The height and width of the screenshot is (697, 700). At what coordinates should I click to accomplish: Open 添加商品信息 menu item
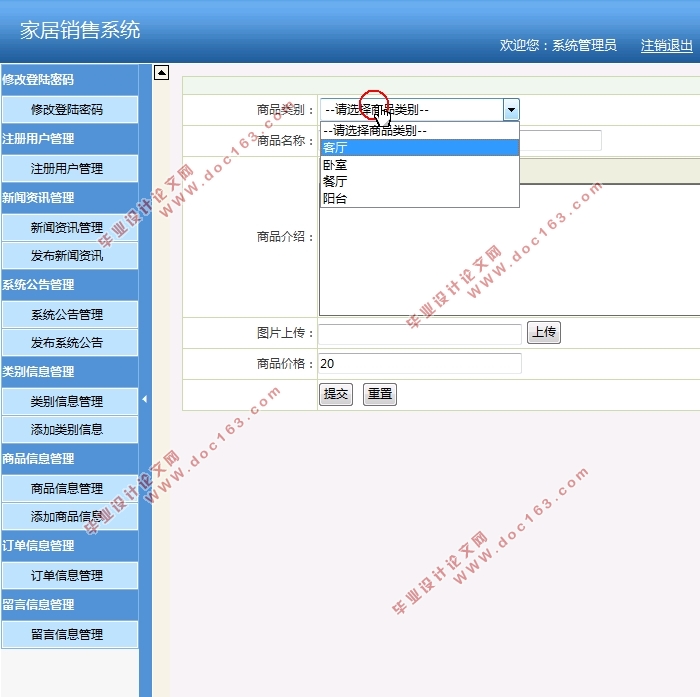(70, 517)
